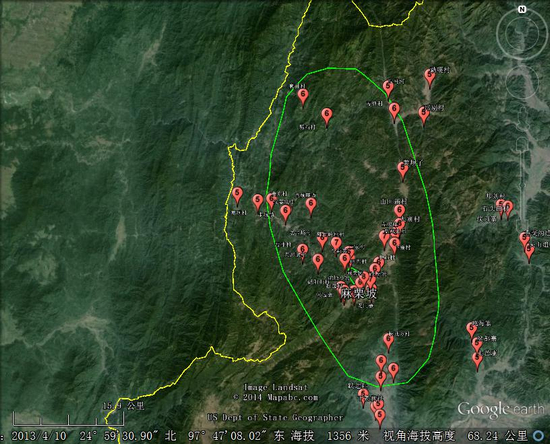This screenshot has height=444, width=550.
Task: Click the 视角海拔高度 eye altitude readout
Action: [x=456, y=436]
